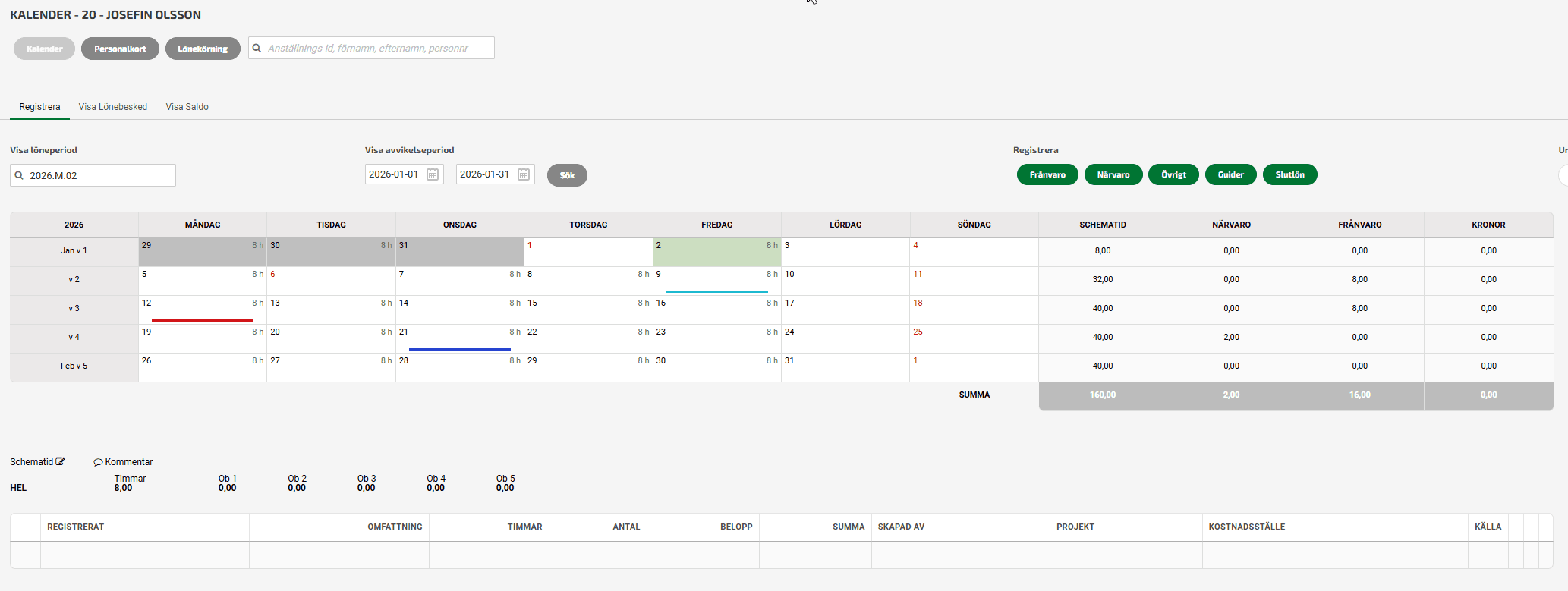1568x591 pixels.
Task: Click magnifier icon in Visa löneperiod field
Action: pos(20,176)
